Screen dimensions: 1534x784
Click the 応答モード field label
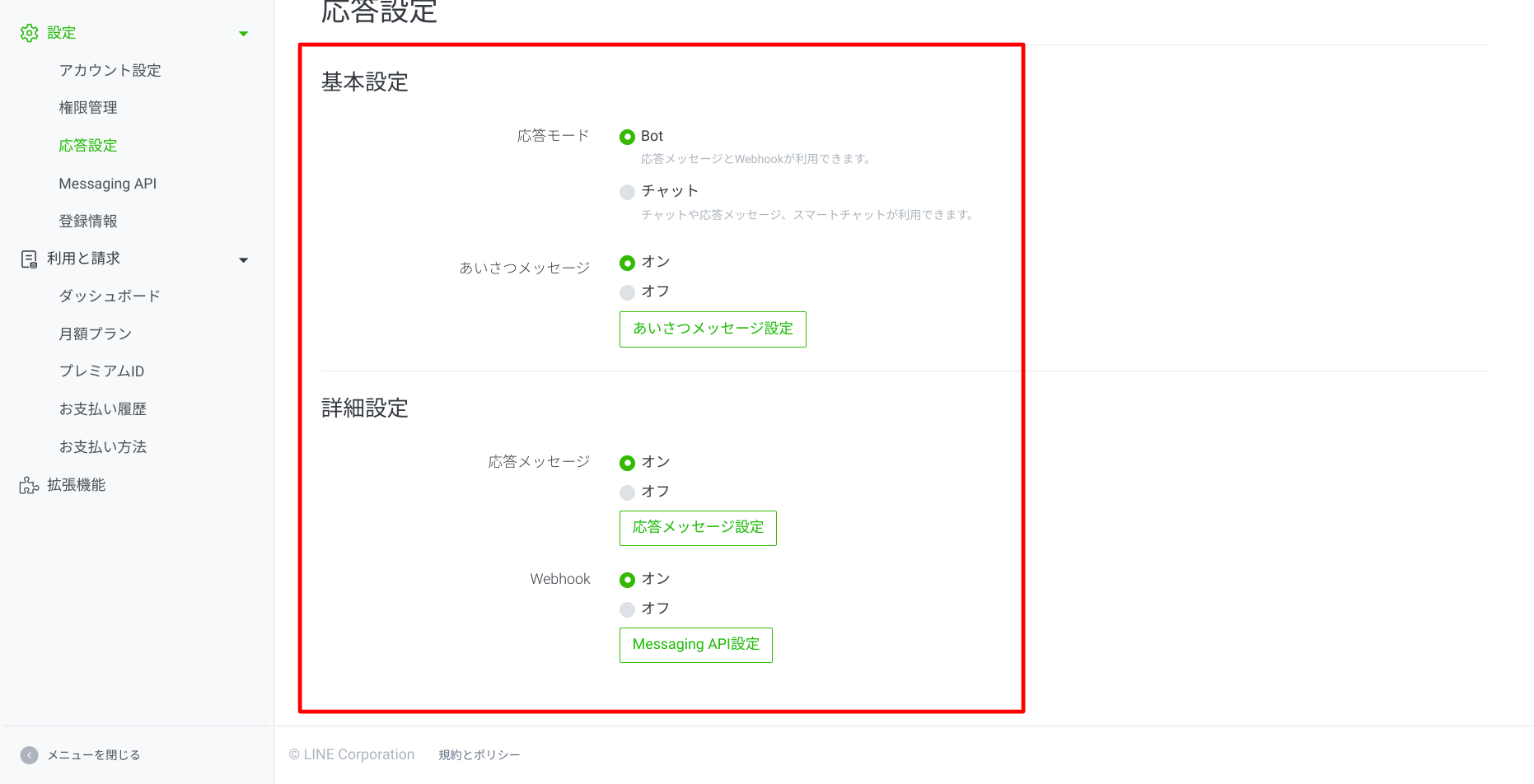tap(553, 136)
